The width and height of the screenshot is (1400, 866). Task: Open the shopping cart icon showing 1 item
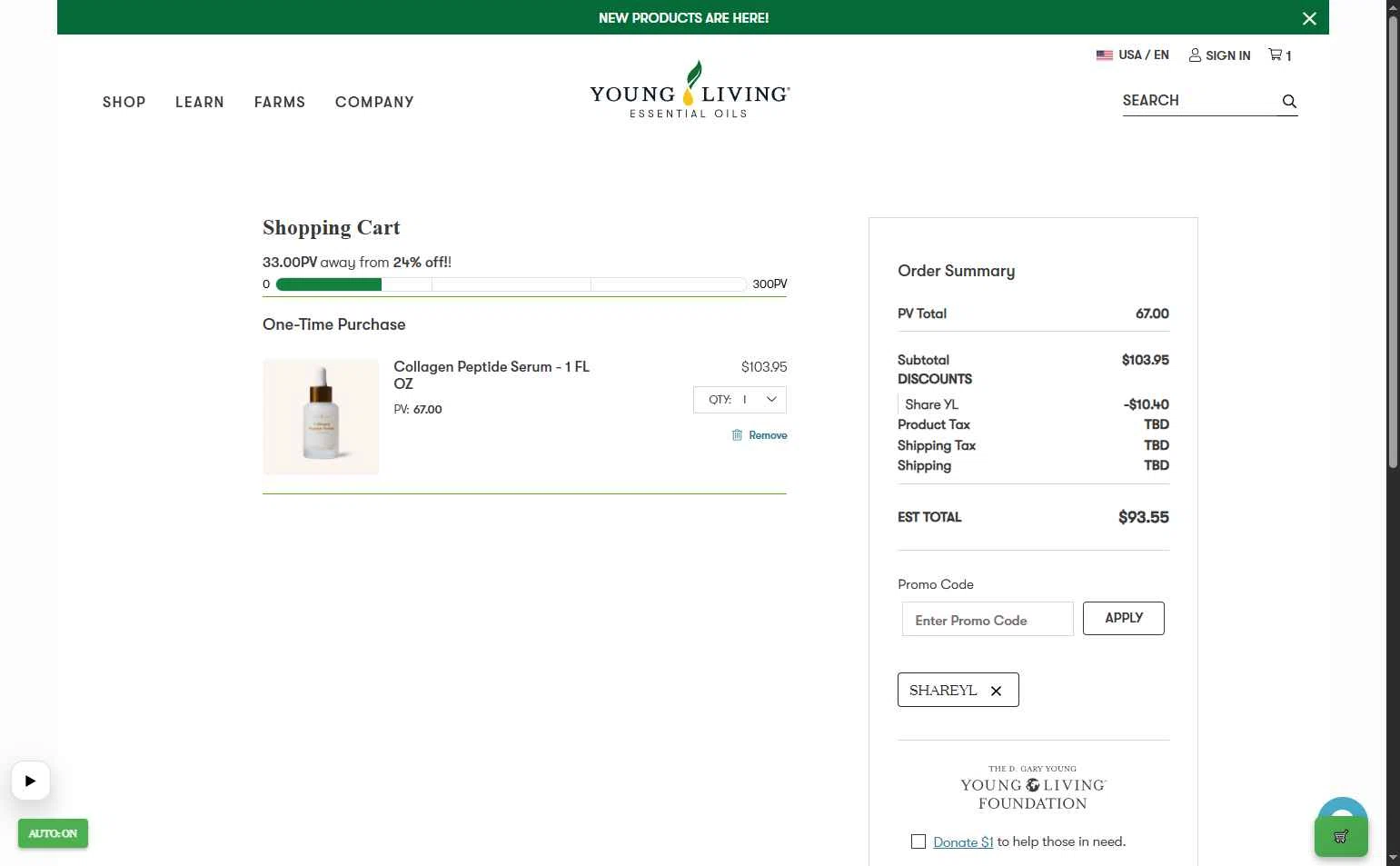(1279, 55)
